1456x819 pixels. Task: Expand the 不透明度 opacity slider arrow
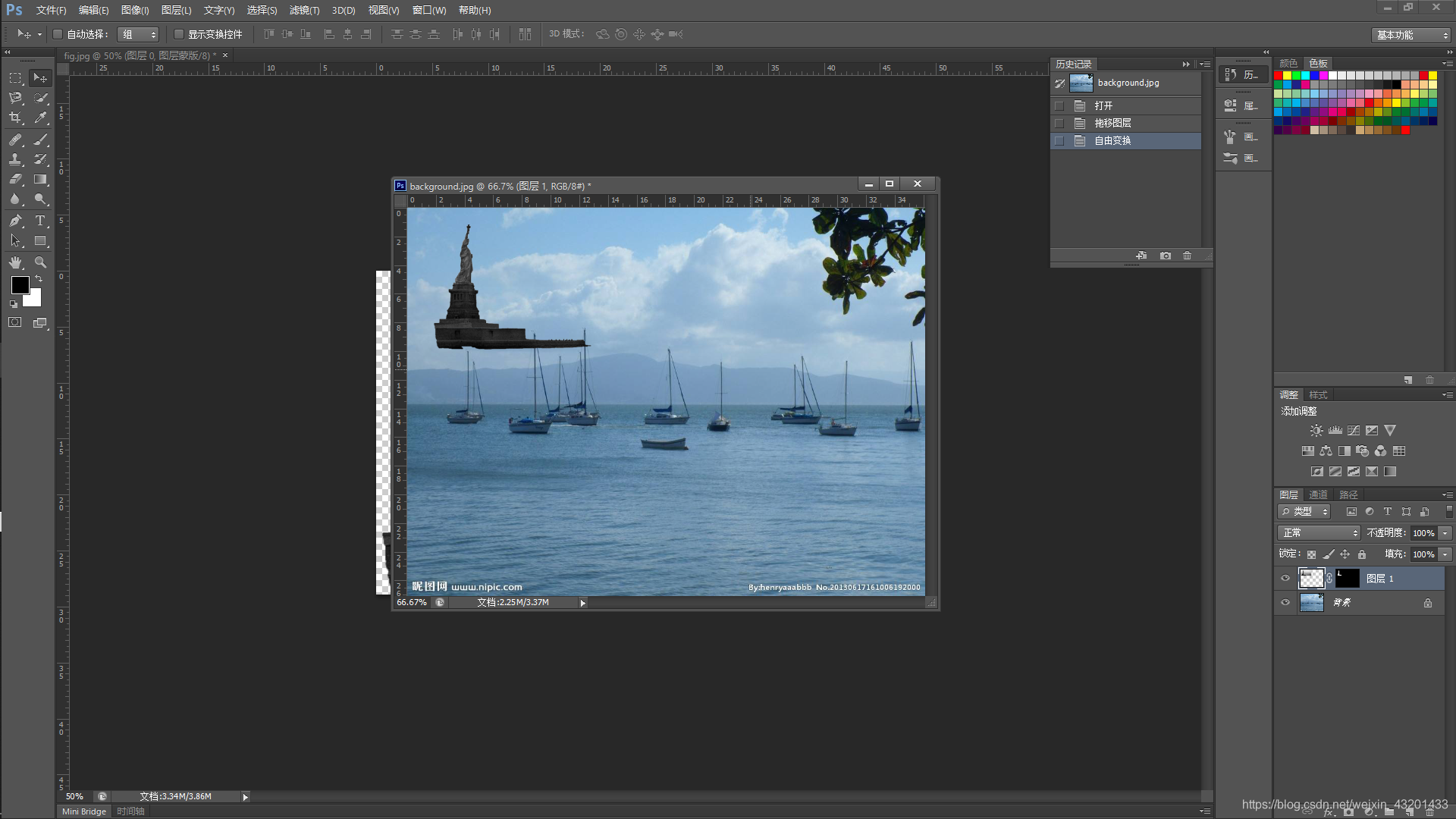[1445, 533]
